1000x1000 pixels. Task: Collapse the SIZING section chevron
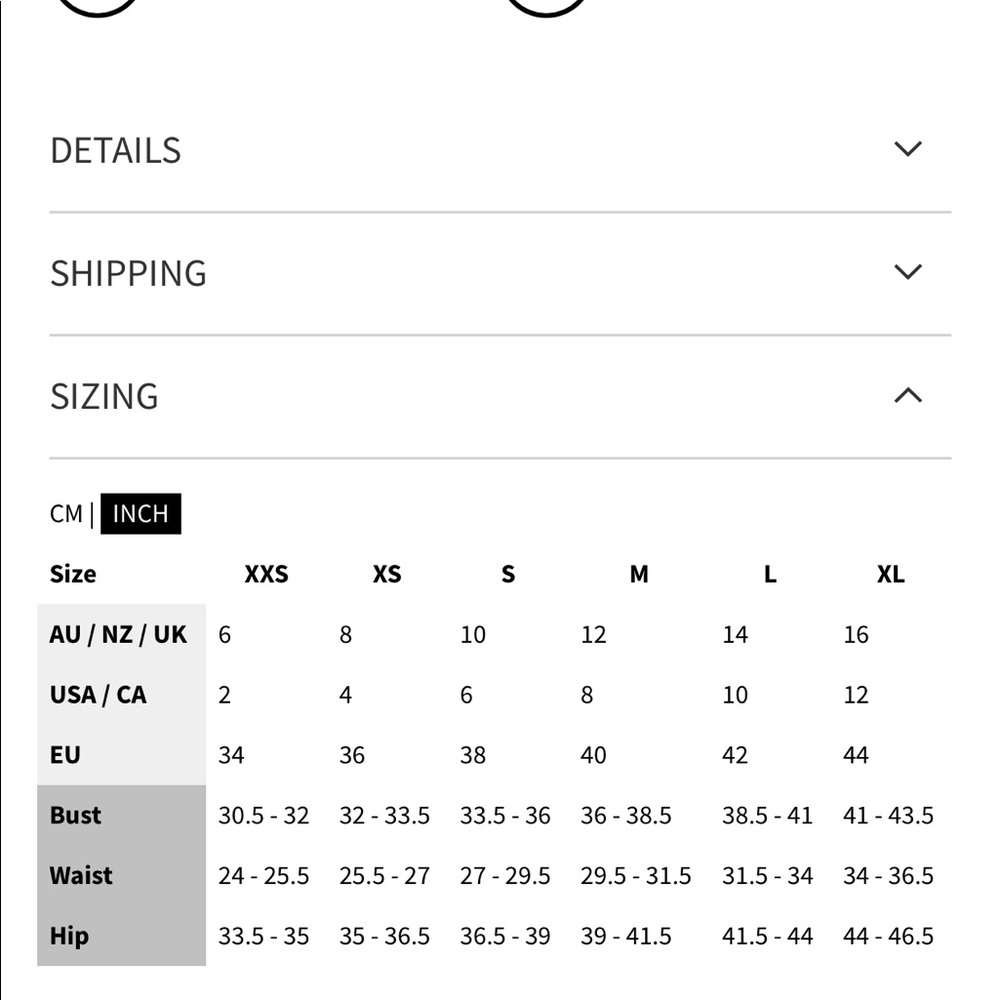(908, 395)
